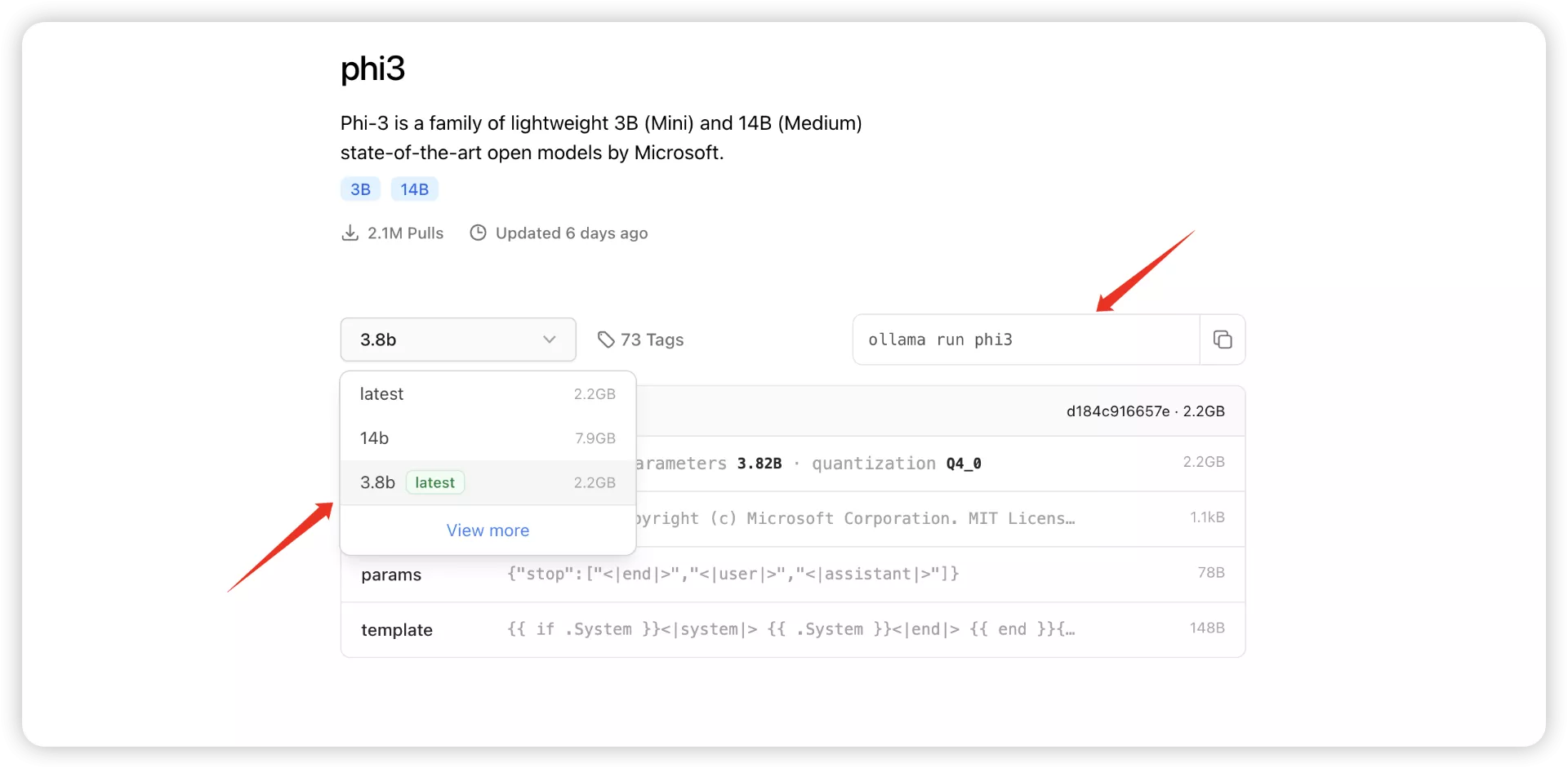This screenshot has width=1568, height=768.
Task: Click the template System prompt value
Action: pos(791,629)
